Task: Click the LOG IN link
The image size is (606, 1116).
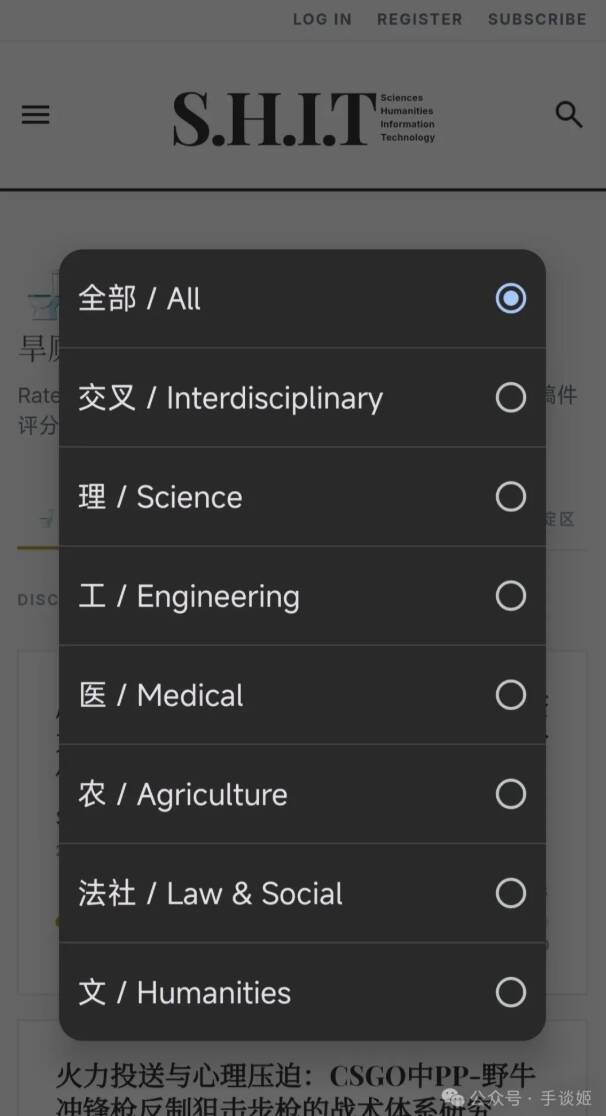Action: pyautogui.click(x=322, y=19)
